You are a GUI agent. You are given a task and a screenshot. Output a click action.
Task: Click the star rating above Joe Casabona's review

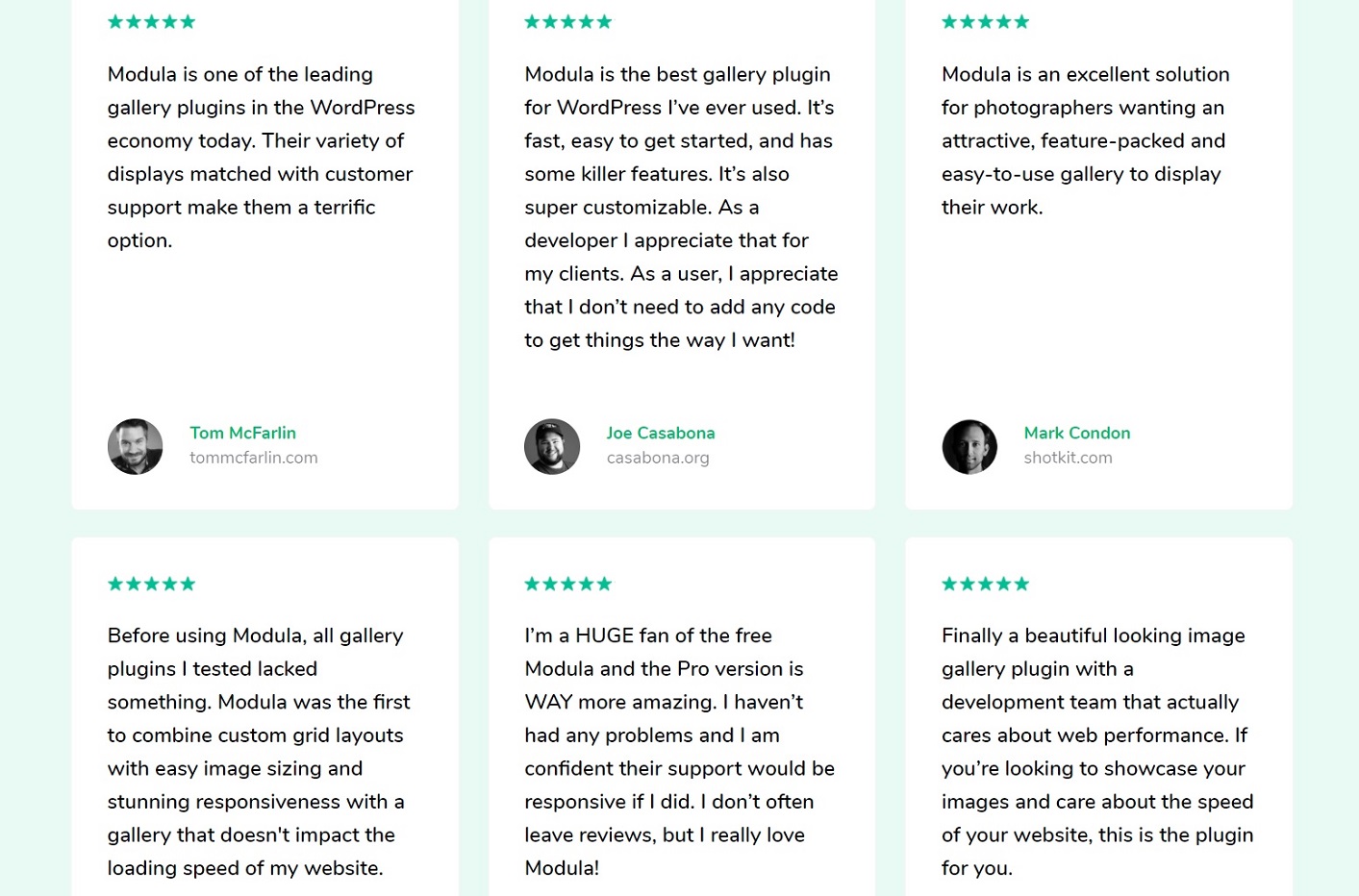(x=567, y=22)
